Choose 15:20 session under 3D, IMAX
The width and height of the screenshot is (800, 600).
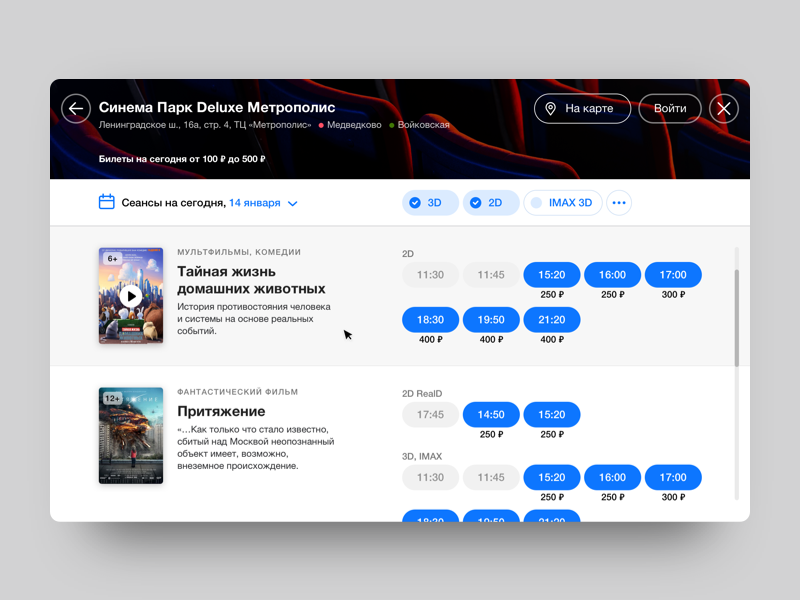click(x=552, y=478)
